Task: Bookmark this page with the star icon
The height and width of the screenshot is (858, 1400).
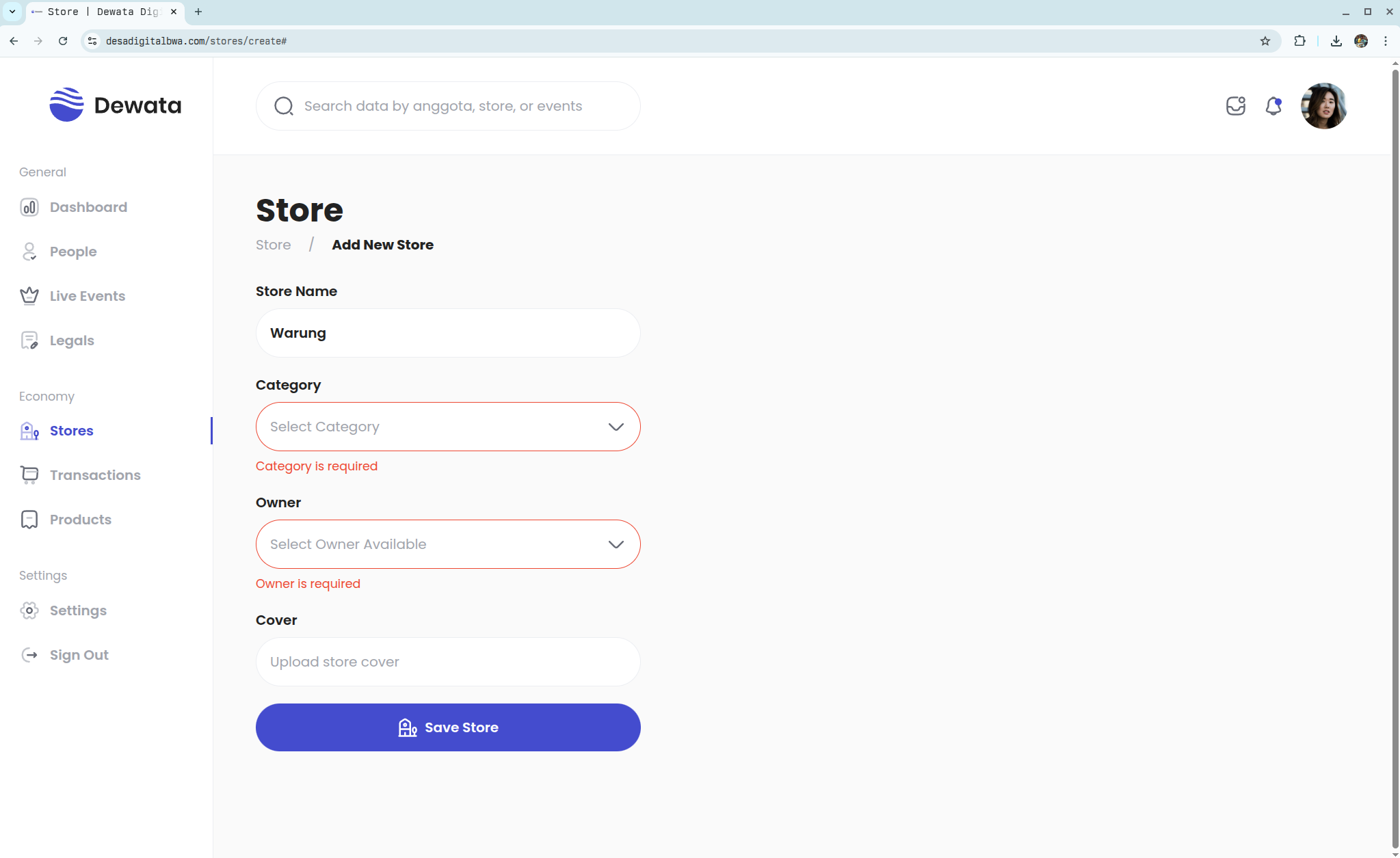Action: 1265,41
